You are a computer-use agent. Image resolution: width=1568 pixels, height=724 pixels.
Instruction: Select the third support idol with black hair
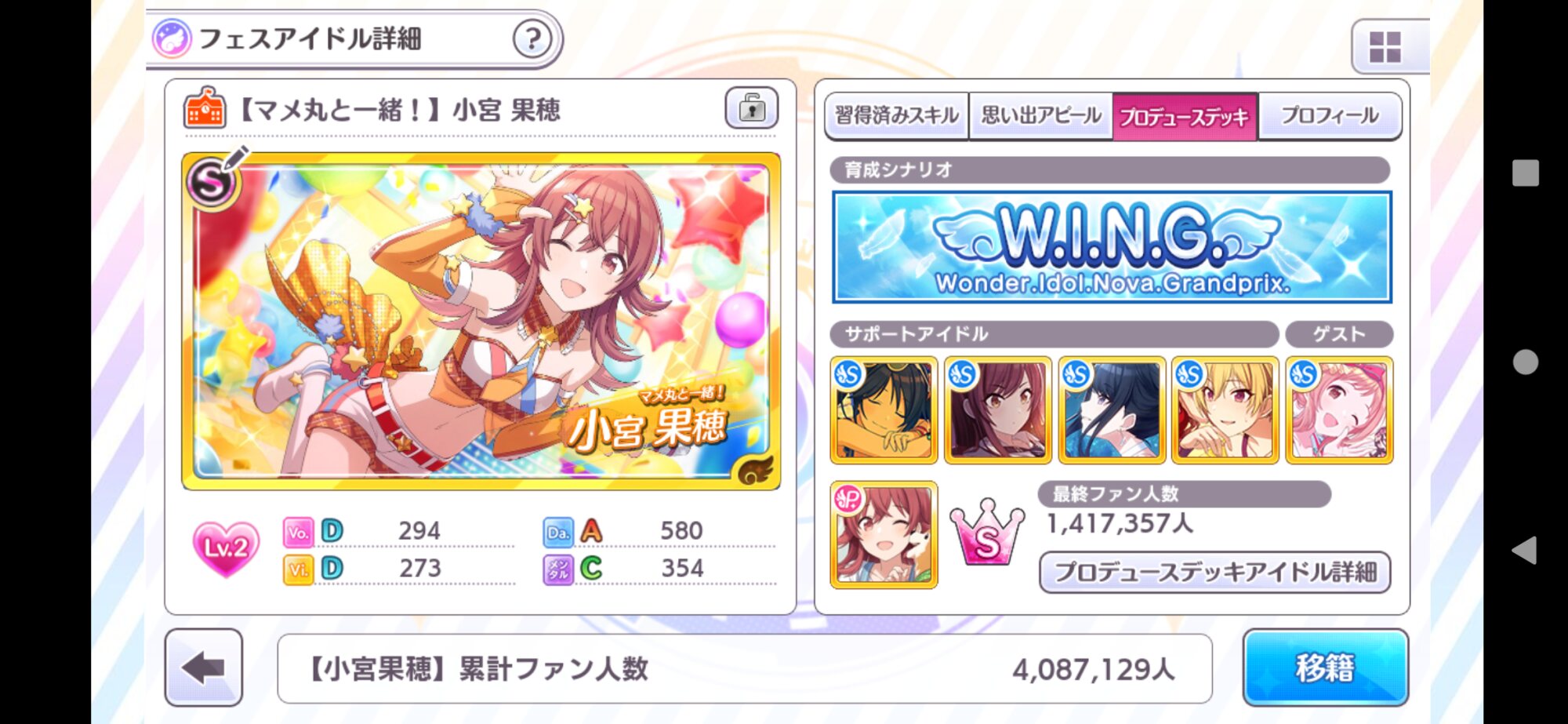tap(1112, 410)
